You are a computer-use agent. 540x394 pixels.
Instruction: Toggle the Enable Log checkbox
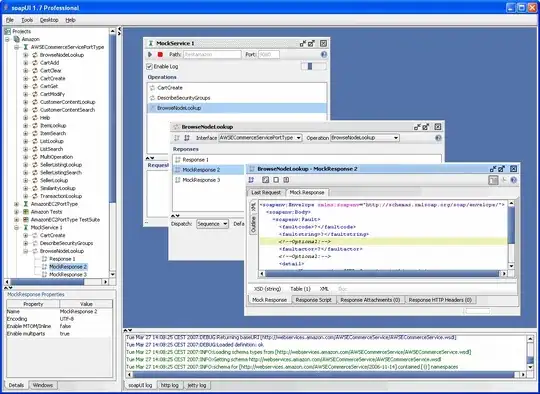149,66
